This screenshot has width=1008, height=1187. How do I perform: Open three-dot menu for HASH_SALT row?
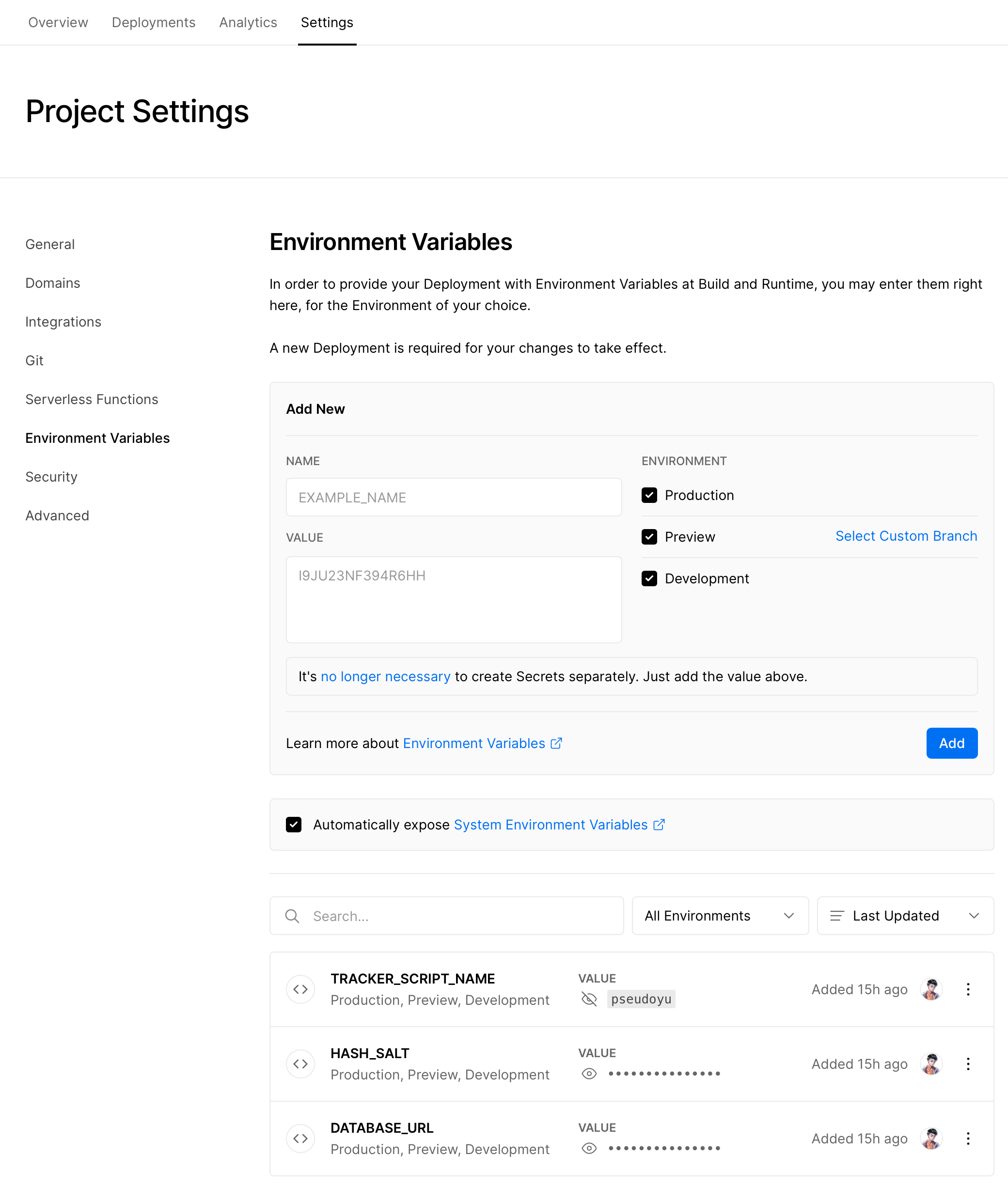pyautogui.click(x=967, y=1063)
